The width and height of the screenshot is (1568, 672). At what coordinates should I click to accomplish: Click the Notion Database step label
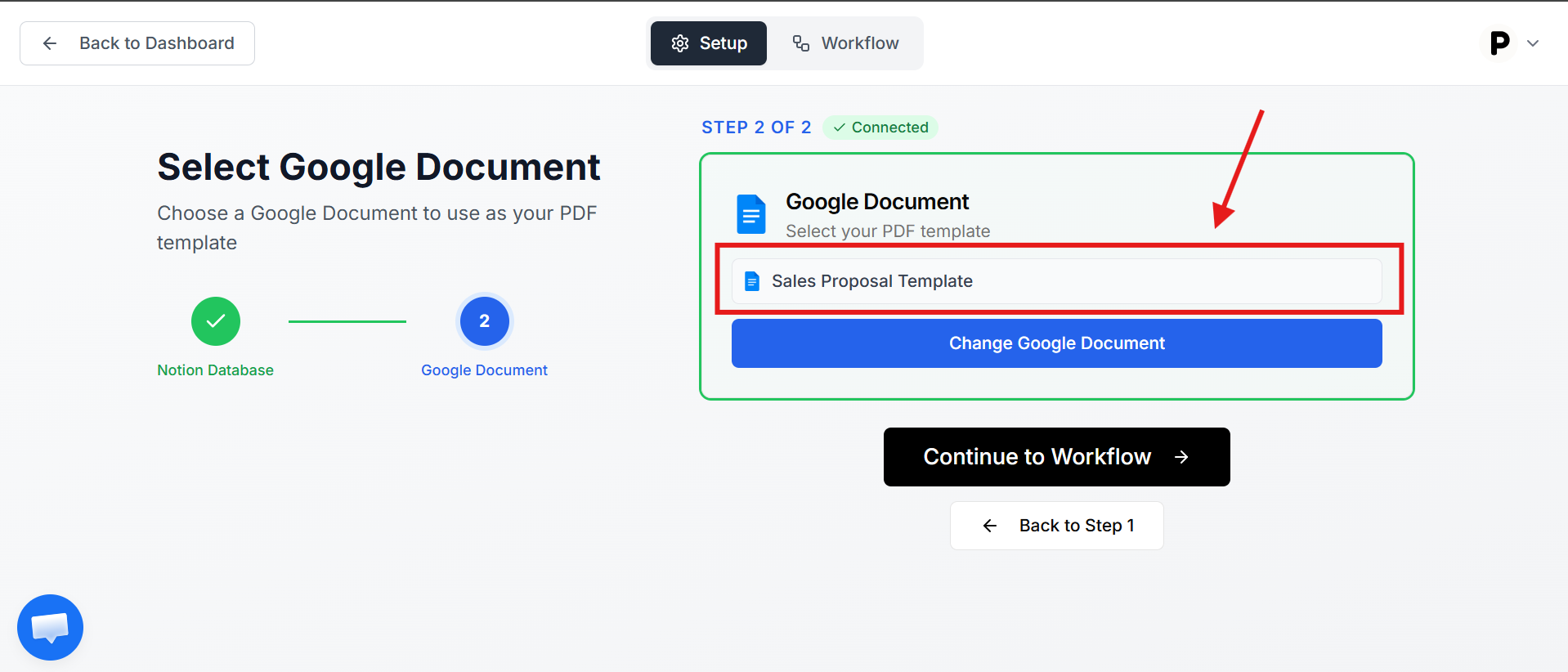click(215, 370)
